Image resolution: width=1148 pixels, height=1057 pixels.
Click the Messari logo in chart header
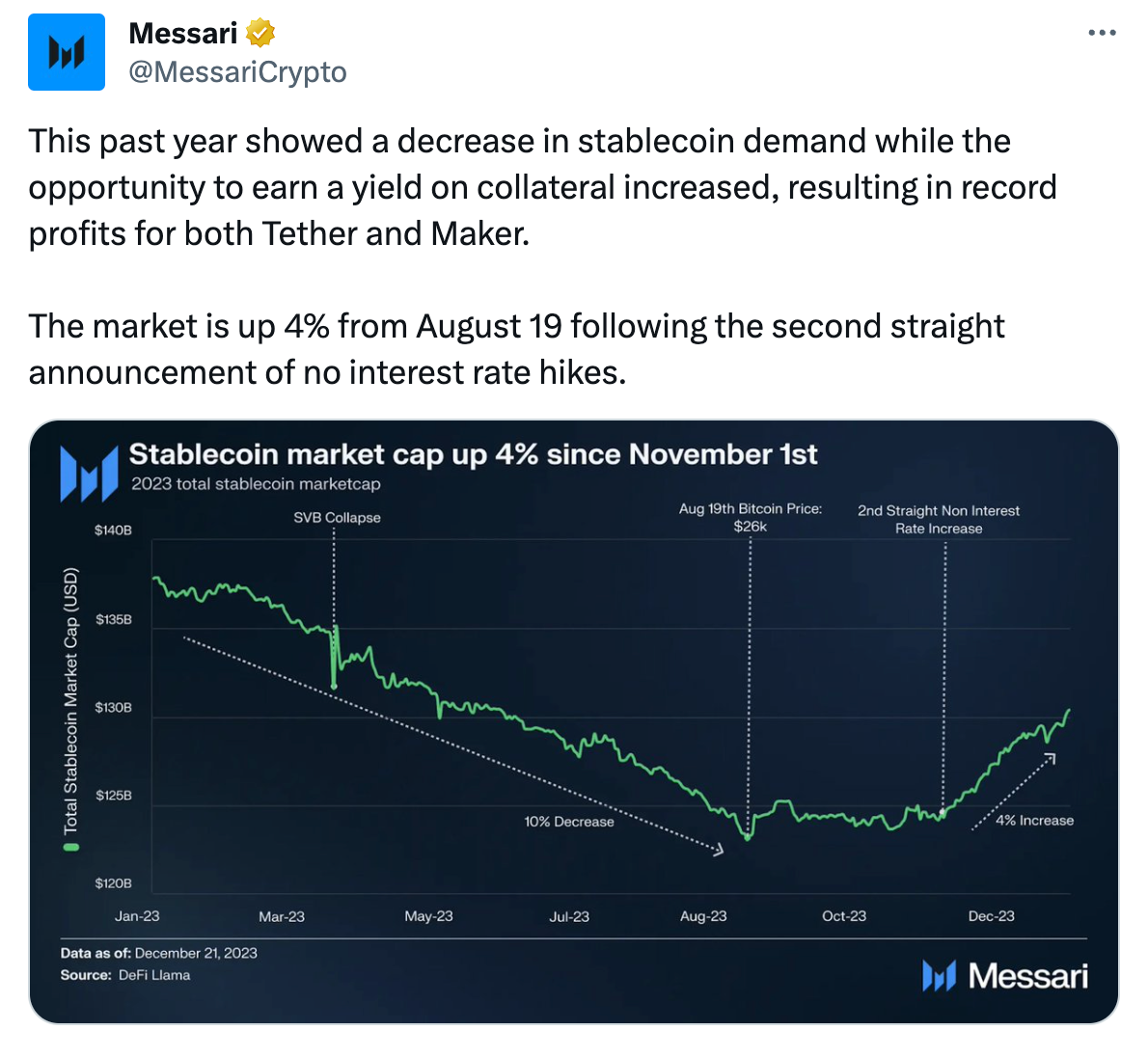pos(89,474)
